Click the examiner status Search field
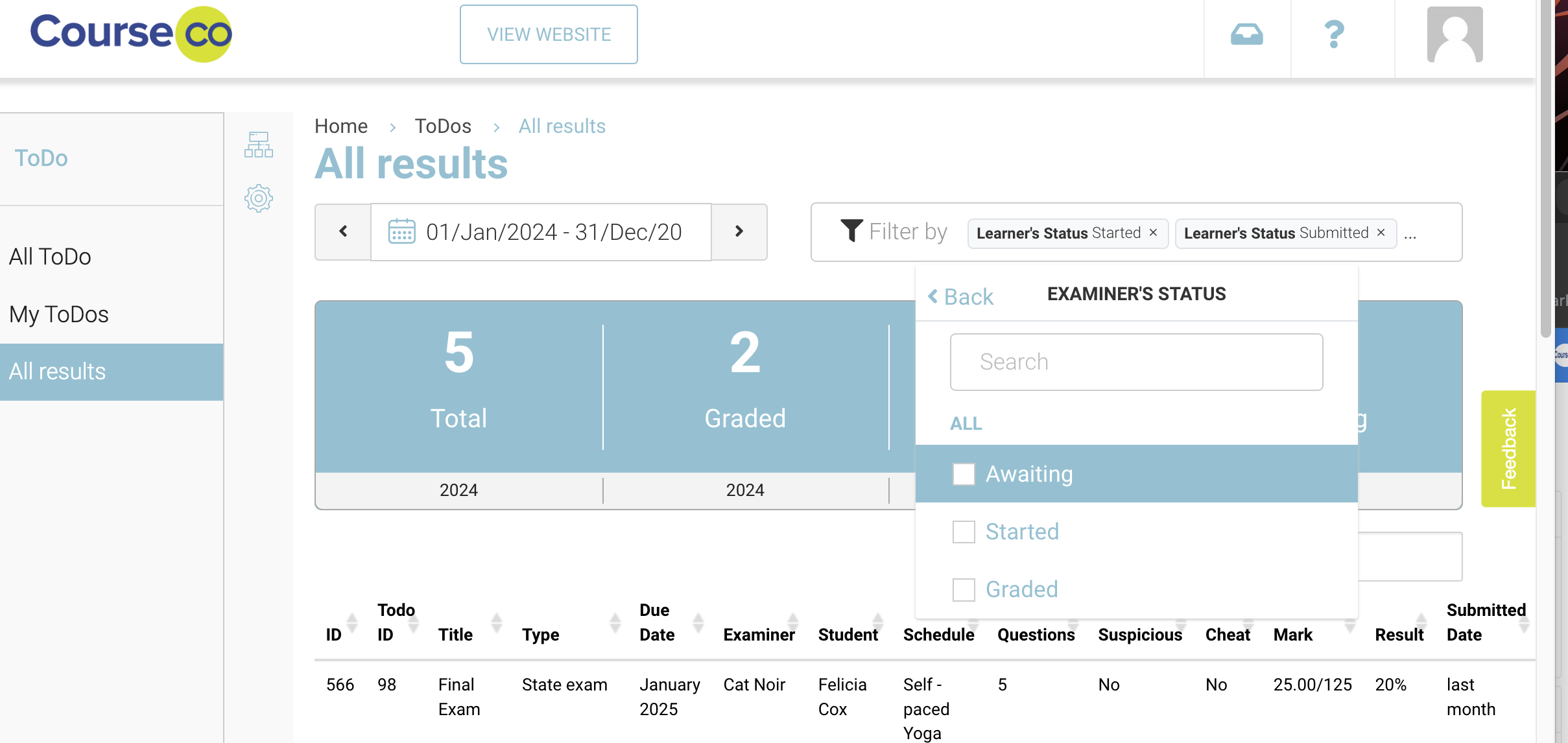Screen dimensions: 1568x743 [1136, 362]
